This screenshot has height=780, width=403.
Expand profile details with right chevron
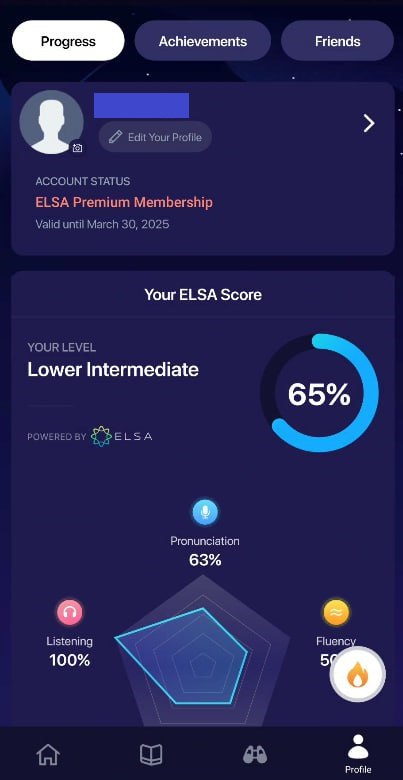pyautogui.click(x=369, y=123)
